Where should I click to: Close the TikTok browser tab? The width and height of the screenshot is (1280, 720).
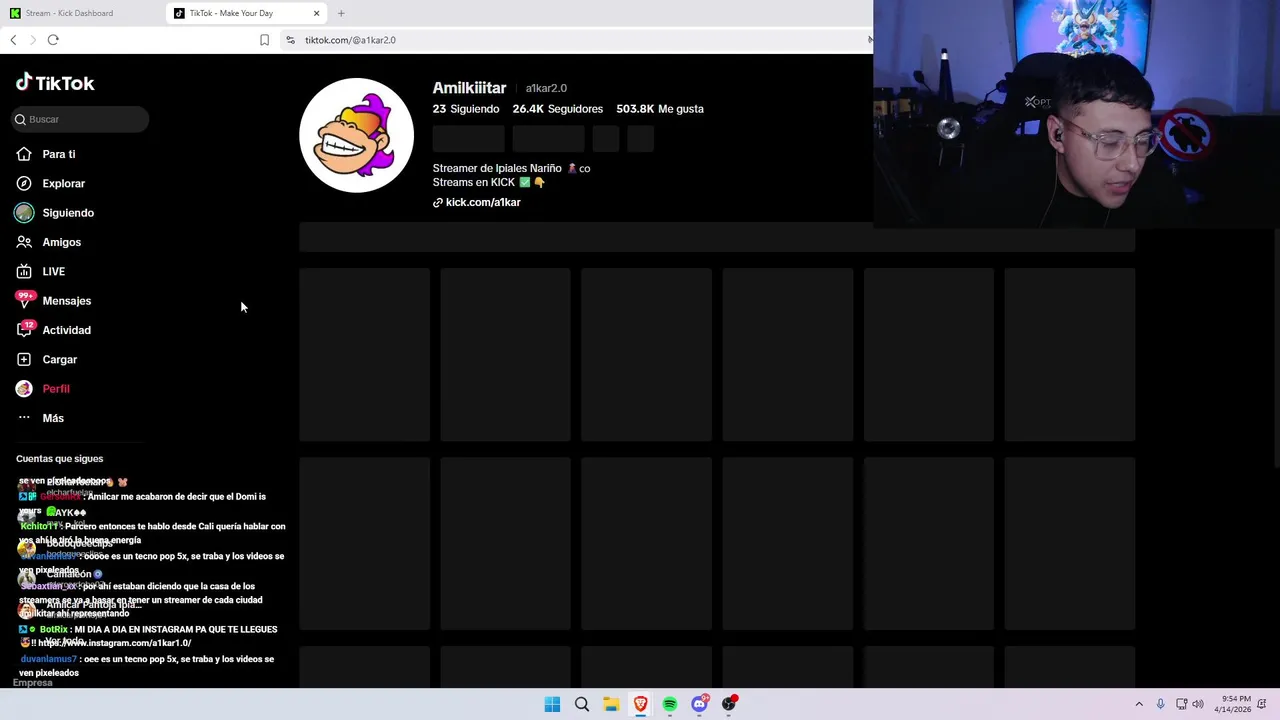coord(316,13)
